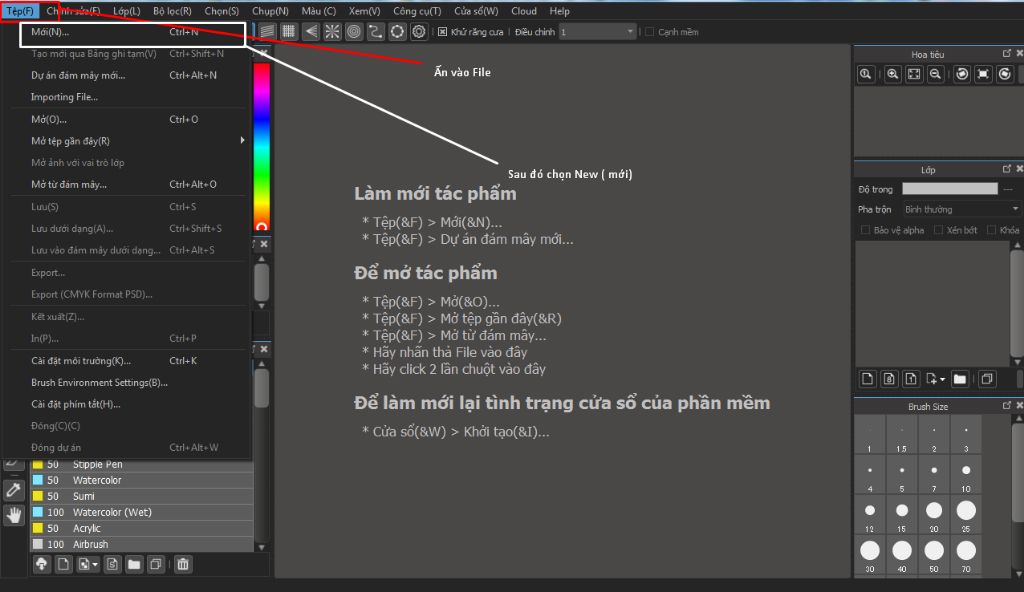Select the ellipse snap icon
Screen dimensions: 1024x592
click(x=397, y=31)
